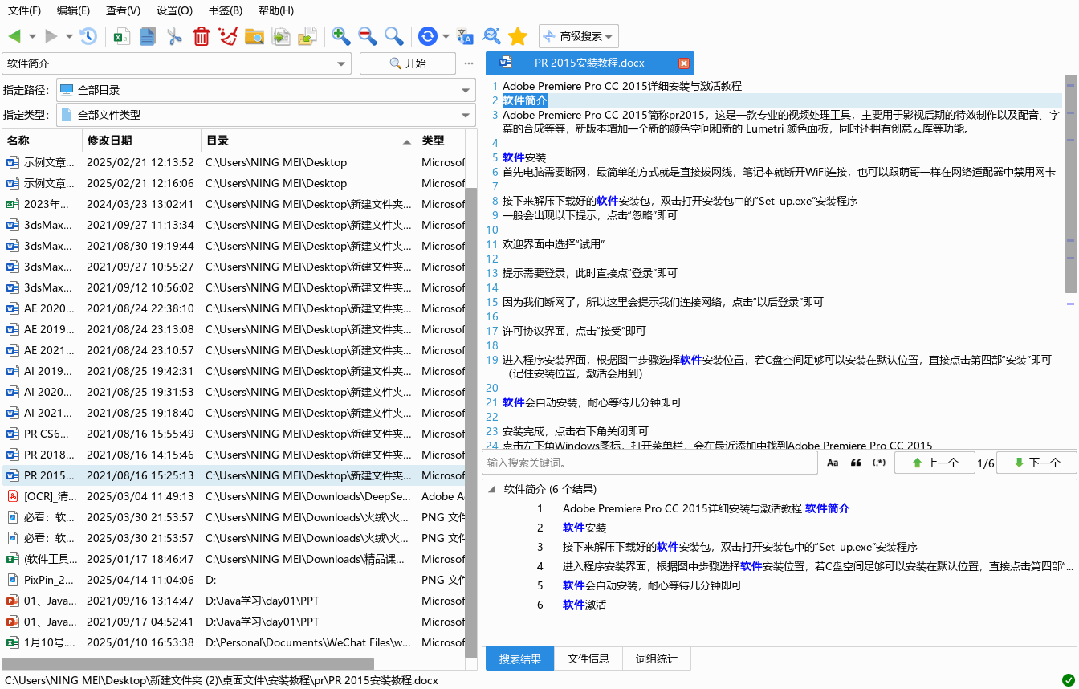Click preview pane vertical scrollbar
This screenshot has height=689, width=1079.
[x=1071, y=186]
